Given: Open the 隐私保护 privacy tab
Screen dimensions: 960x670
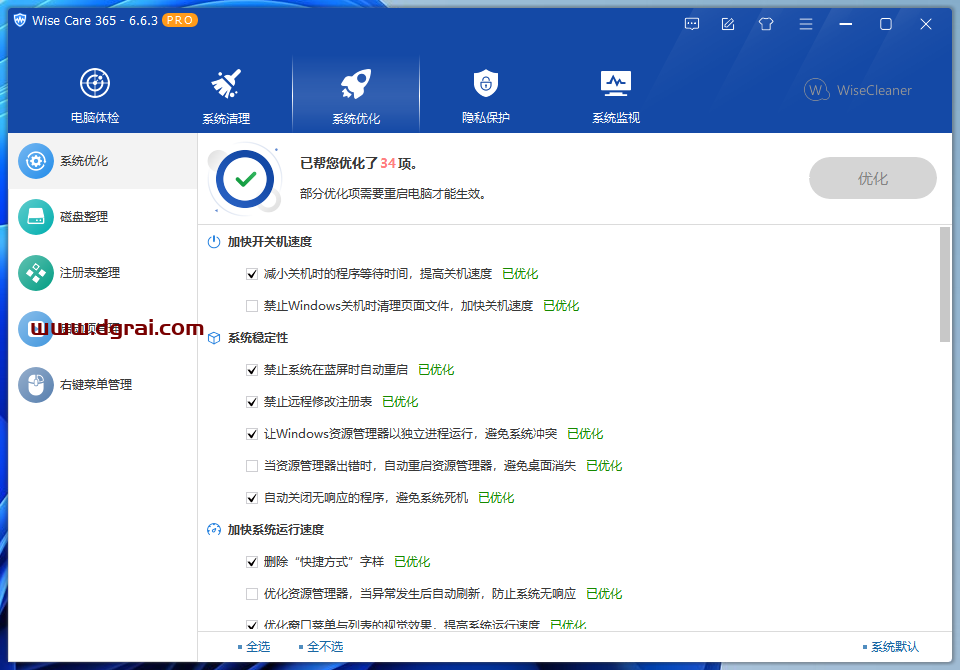Looking at the screenshot, I should coord(486,96).
